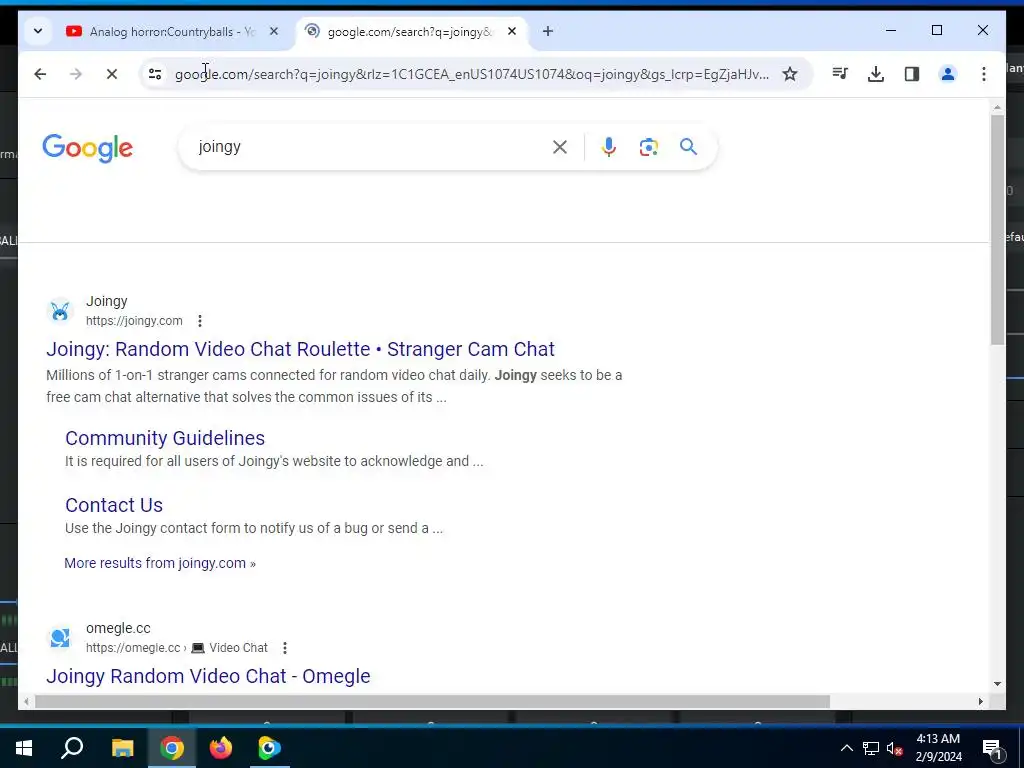Open the clock showing 4:13 AM

(x=938, y=748)
